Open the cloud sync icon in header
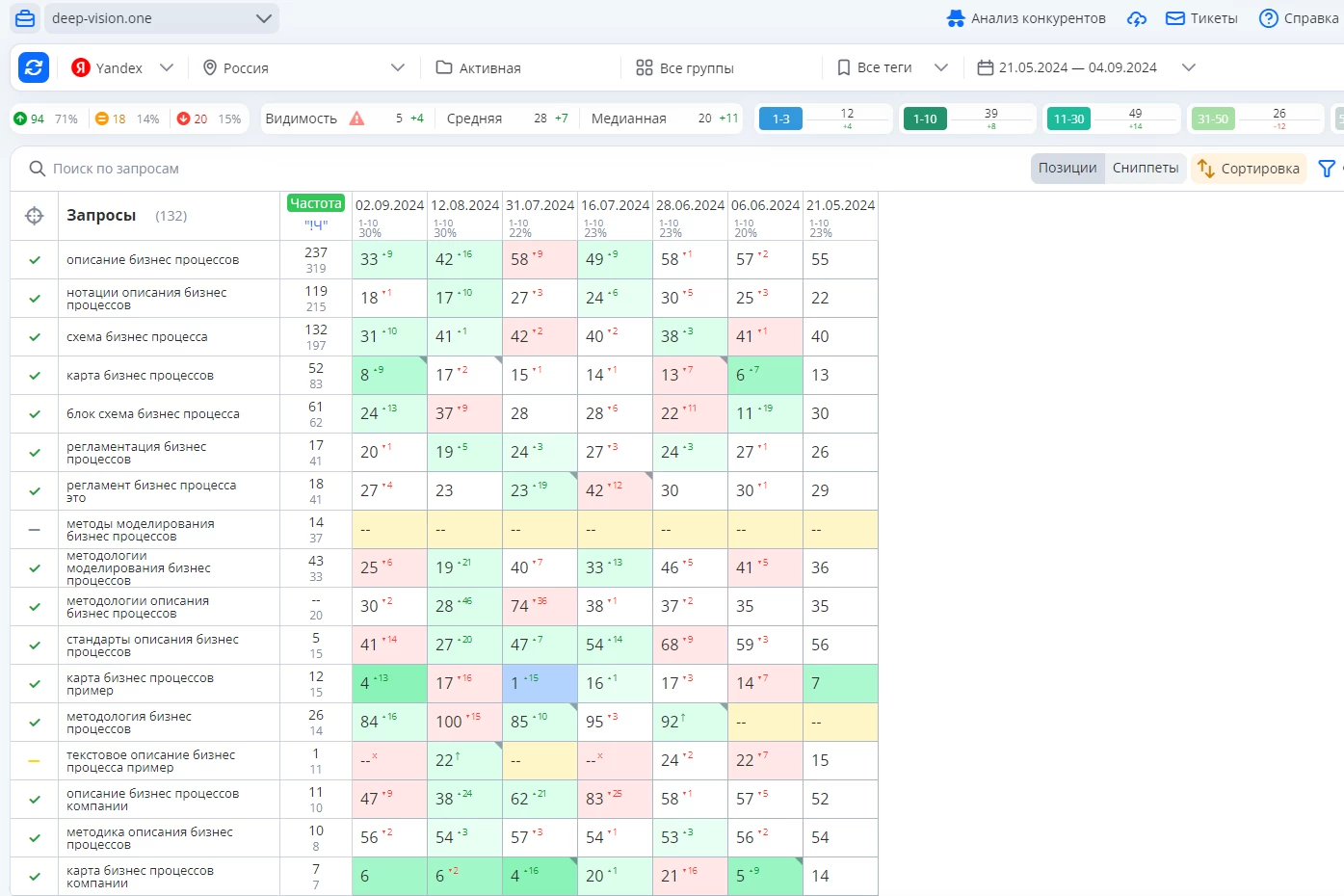 (1137, 18)
